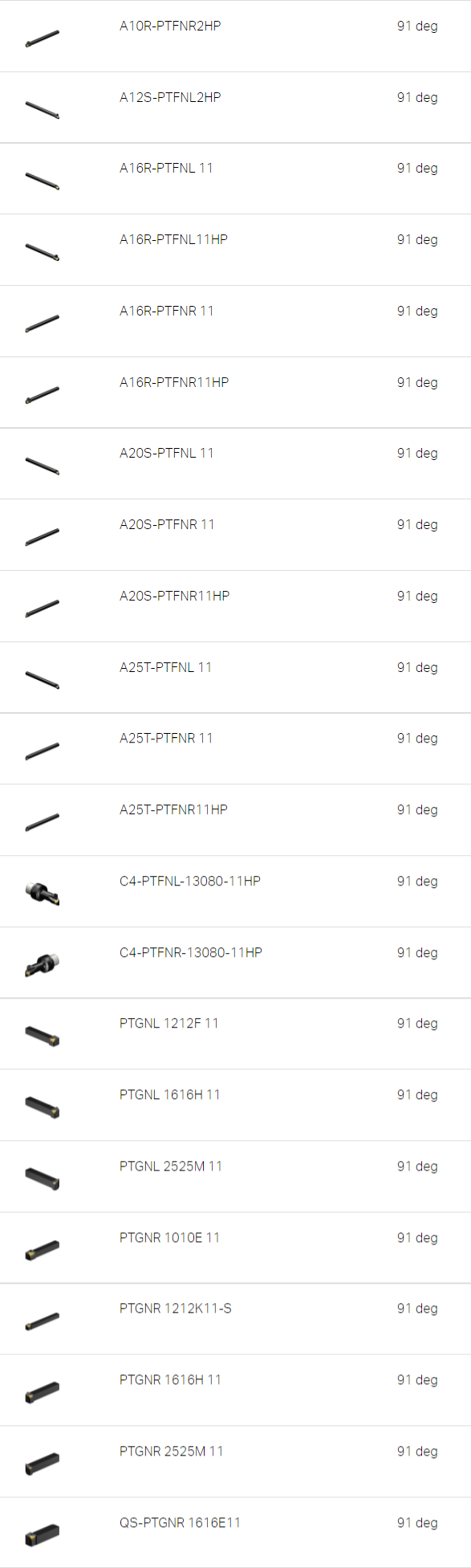Click the PTGNL 1212F 11 shank tool icon
This screenshot has width=471, height=1568.
point(43,1035)
